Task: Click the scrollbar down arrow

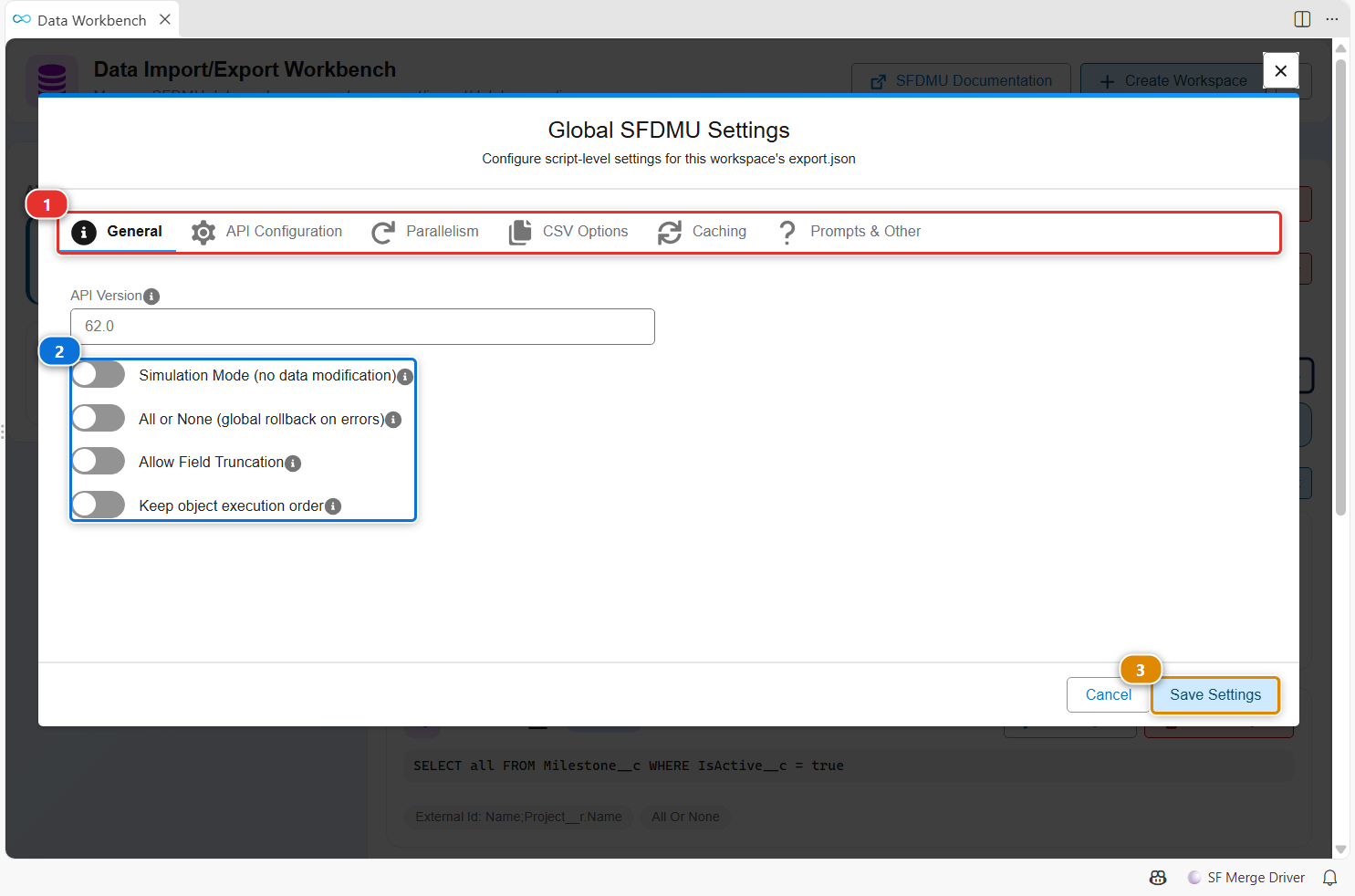Action: (1340, 849)
